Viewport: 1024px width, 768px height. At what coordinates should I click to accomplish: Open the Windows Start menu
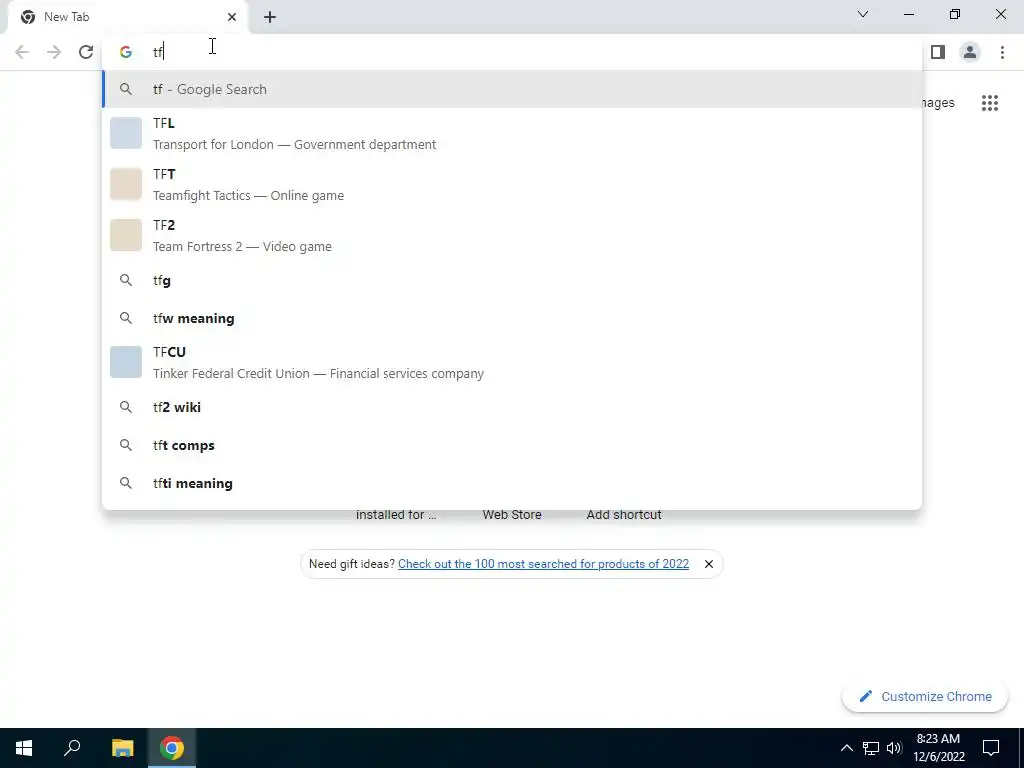click(x=24, y=748)
